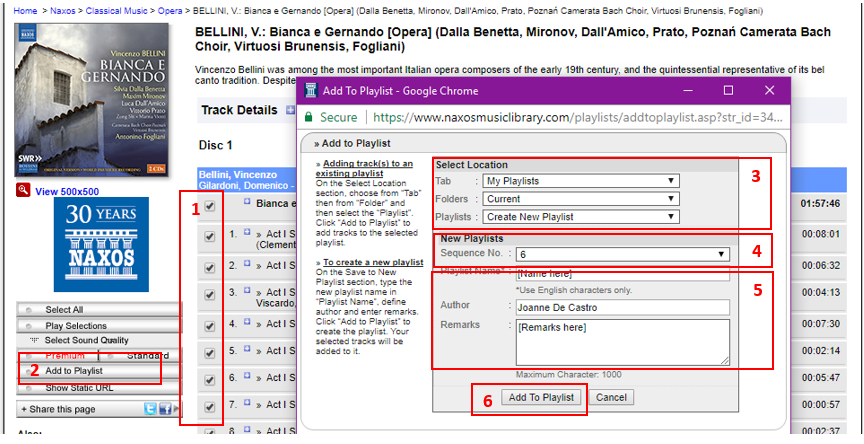This screenshot has width=864, height=444.
Task: Maximize the Add To Playlist Chrome window
Action: (x=728, y=90)
